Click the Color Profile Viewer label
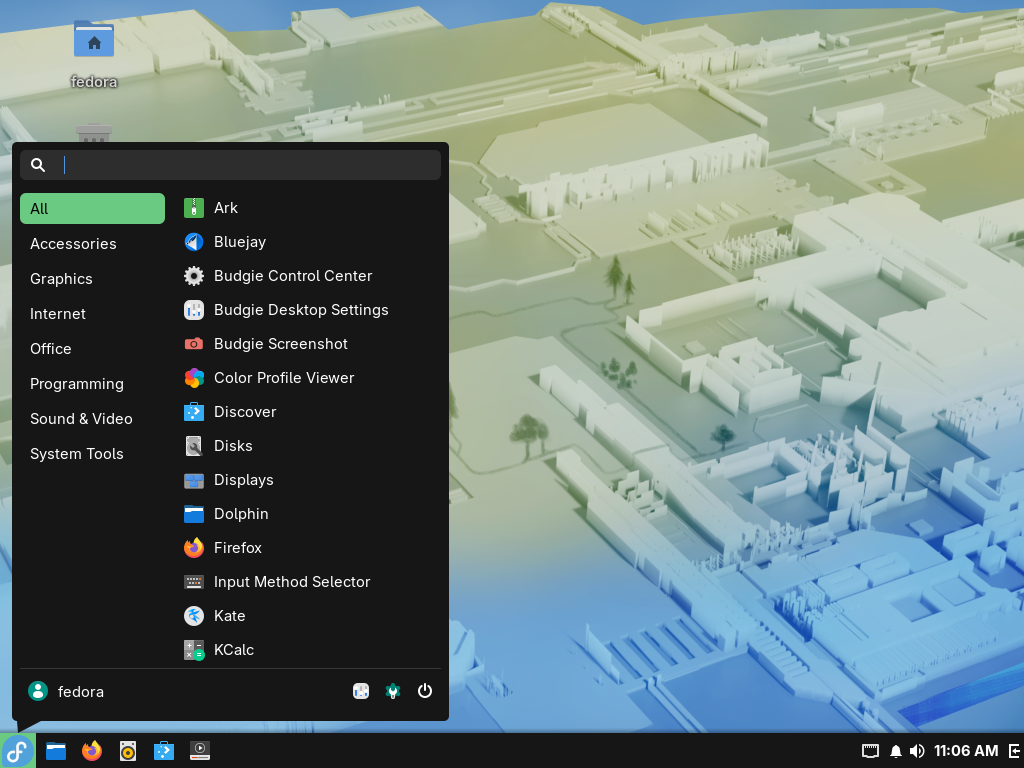Screen dimensions: 1024x768 (x=284, y=377)
